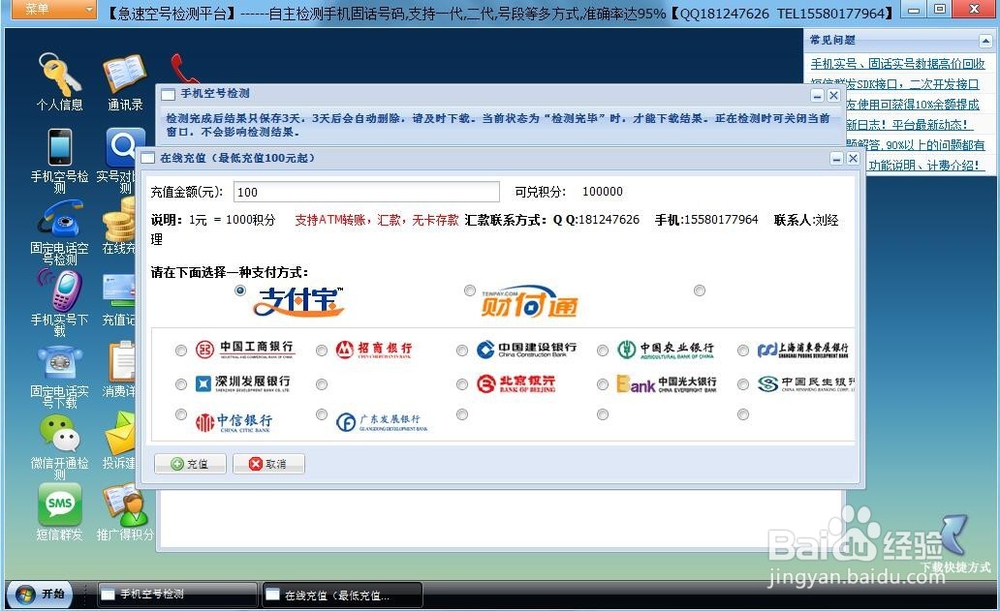Screen dimensions: 1000x611
Task: Click the 支付宝 Alipay logo
Action: tap(298, 302)
